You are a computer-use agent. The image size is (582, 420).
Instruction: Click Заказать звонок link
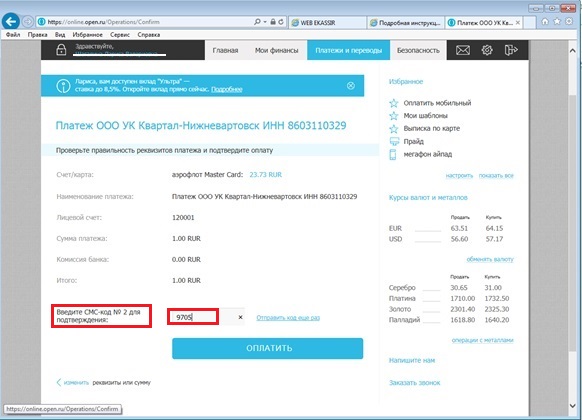coord(414,383)
